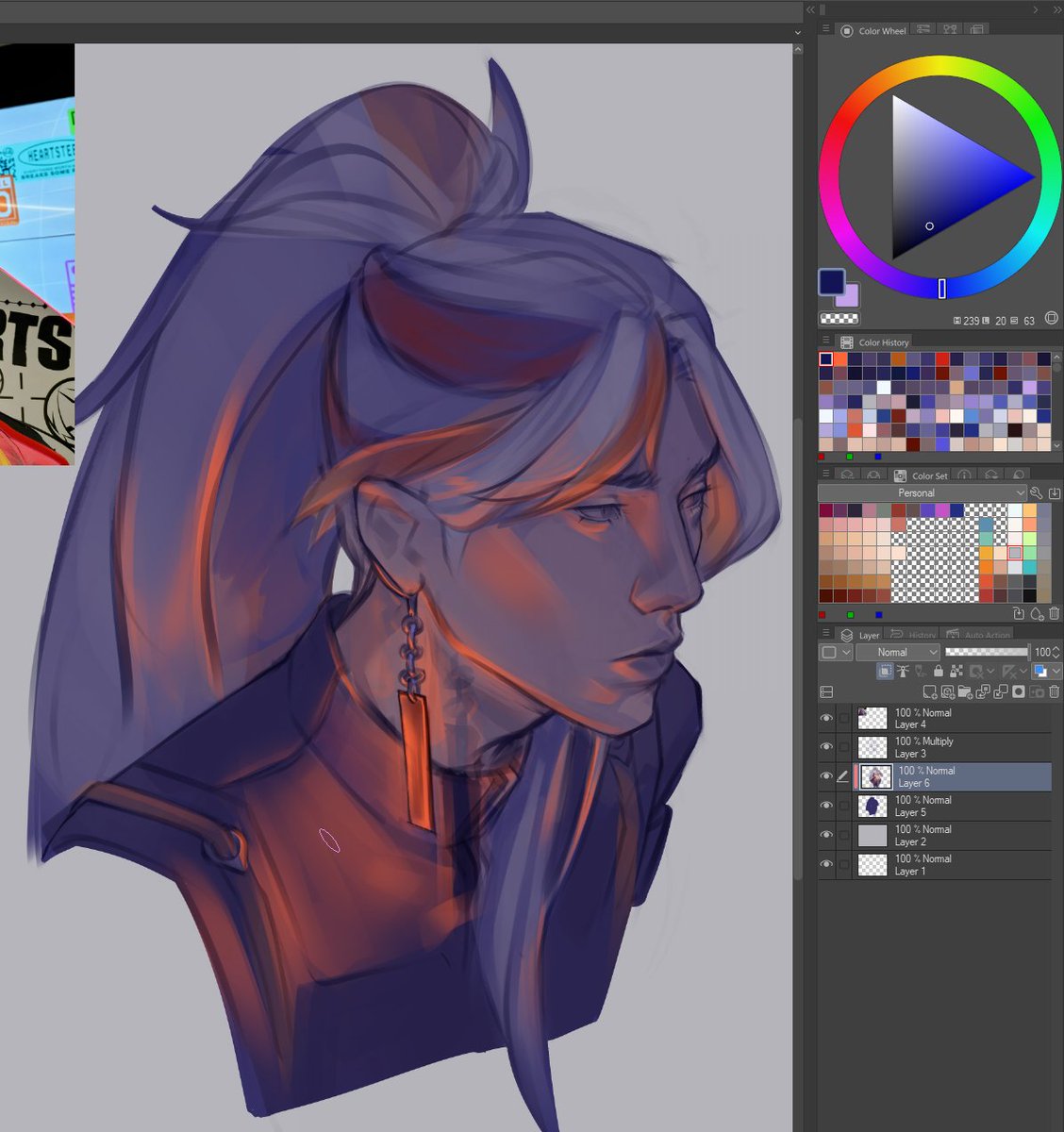1064x1132 pixels.
Task: Open the Layer panel hamburger menu
Action: click(825, 634)
